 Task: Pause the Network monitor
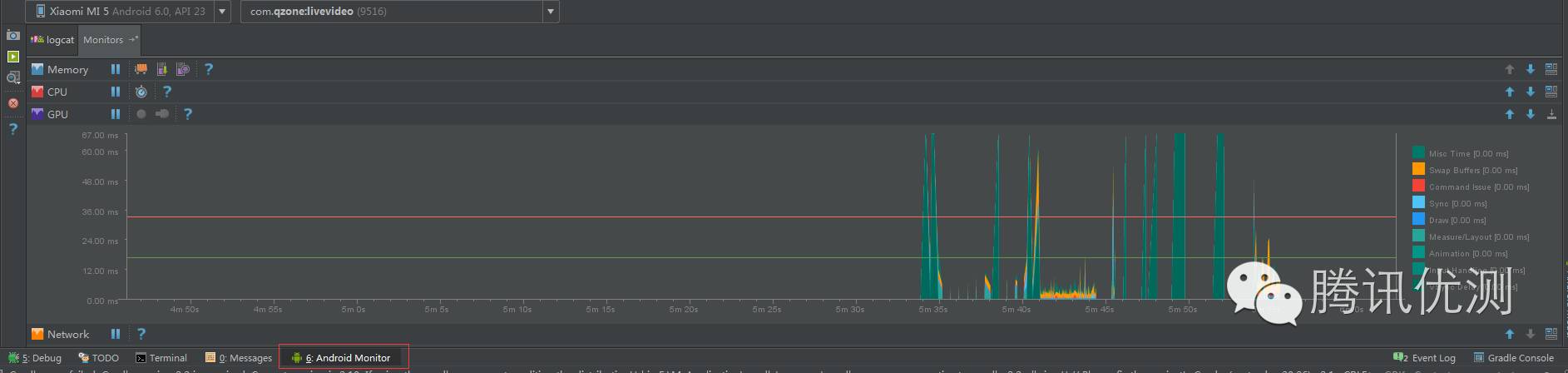coord(116,334)
